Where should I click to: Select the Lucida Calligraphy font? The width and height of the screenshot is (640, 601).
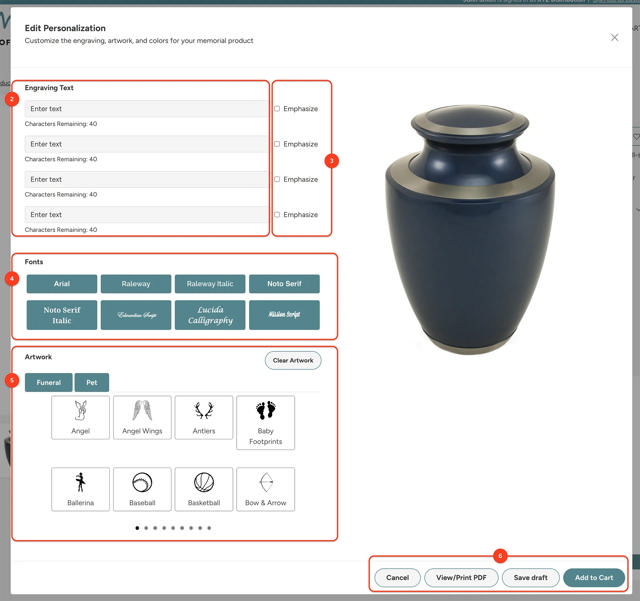(210, 315)
